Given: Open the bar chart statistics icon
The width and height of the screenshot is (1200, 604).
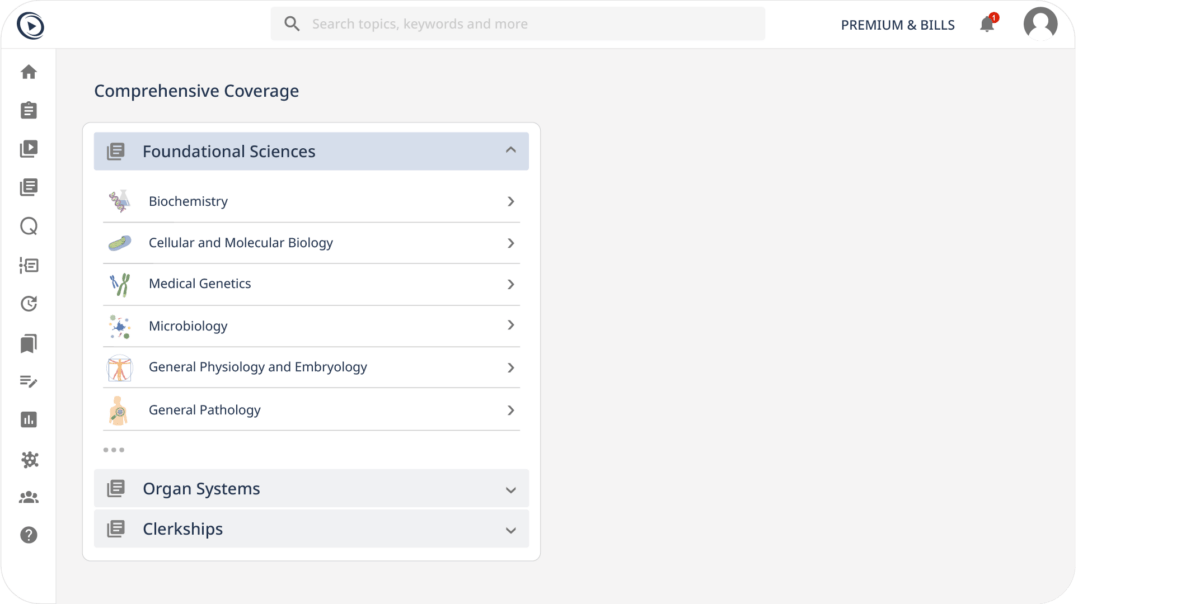Looking at the screenshot, I should [28, 420].
